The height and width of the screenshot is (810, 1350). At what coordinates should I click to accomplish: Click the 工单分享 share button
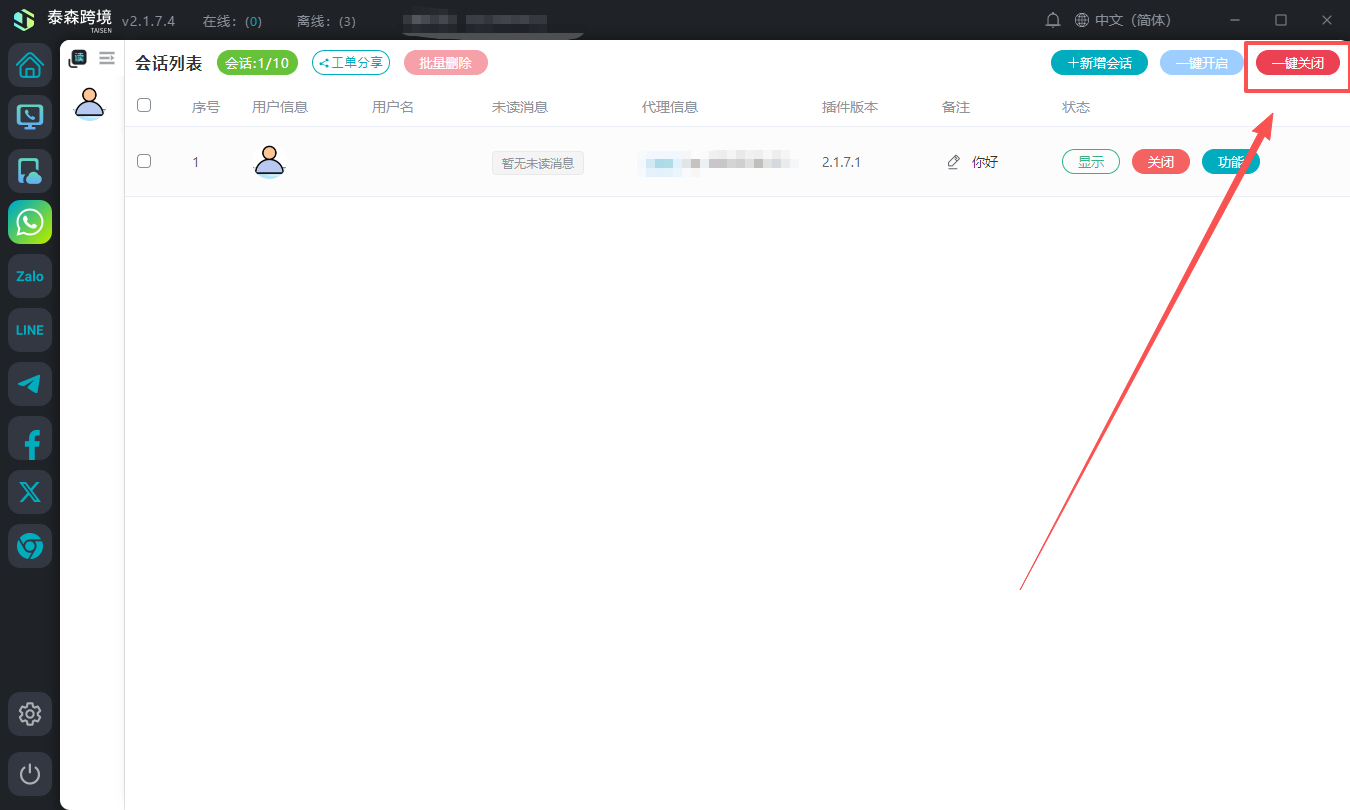(351, 63)
